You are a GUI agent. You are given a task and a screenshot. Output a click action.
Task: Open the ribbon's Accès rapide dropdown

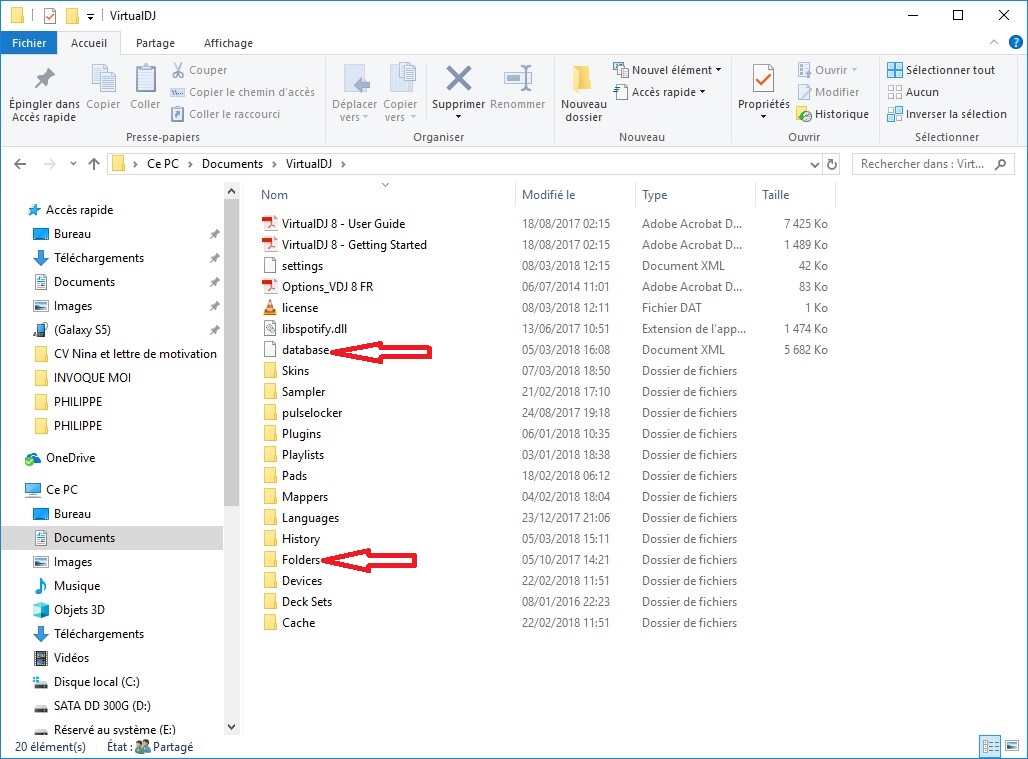(x=660, y=92)
